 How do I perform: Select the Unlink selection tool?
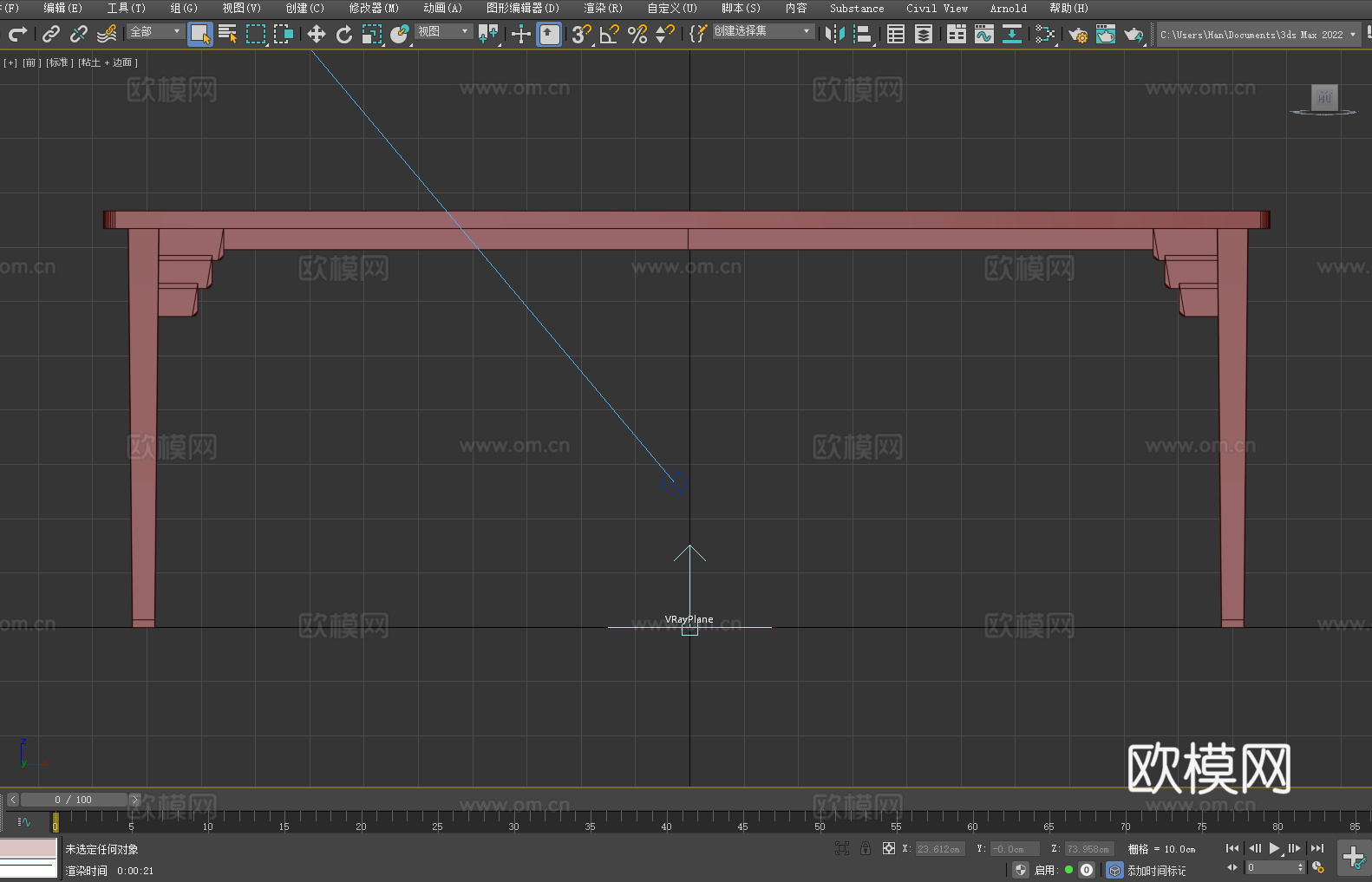[79, 34]
